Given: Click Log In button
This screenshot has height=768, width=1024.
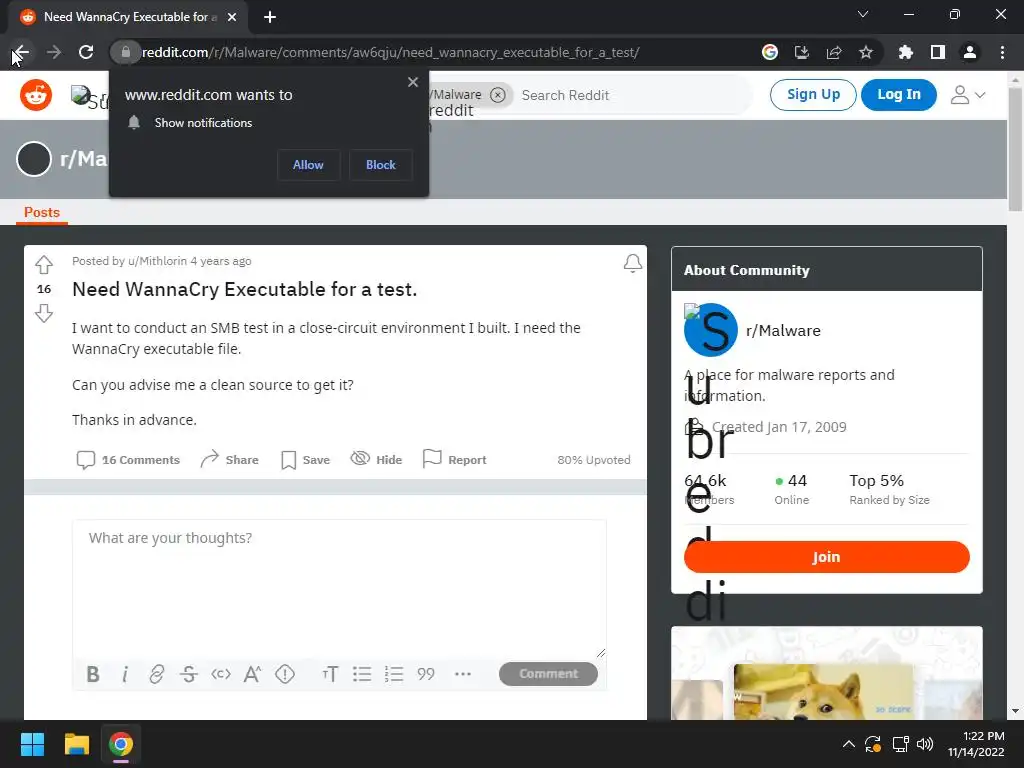Looking at the screenshot, I should pyautogui.click(x=899, y=95).
